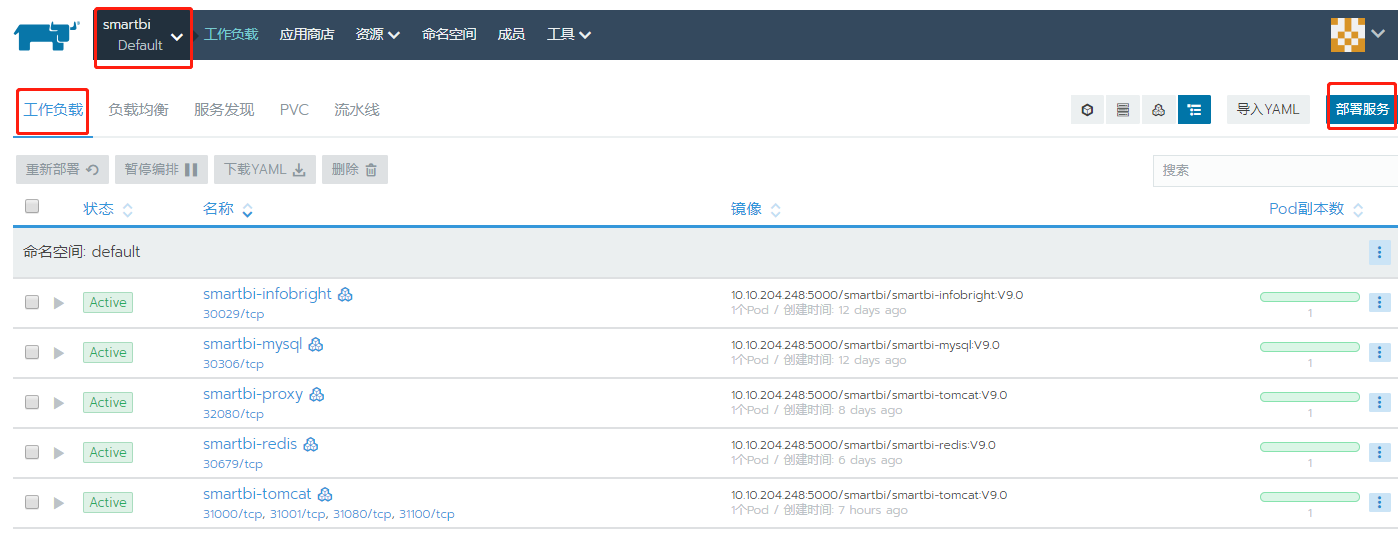The height and width of the screenshot is (534, 1398).
Task: Click the 删除 button
Action: pyautogui.click(x=355, y=170)
